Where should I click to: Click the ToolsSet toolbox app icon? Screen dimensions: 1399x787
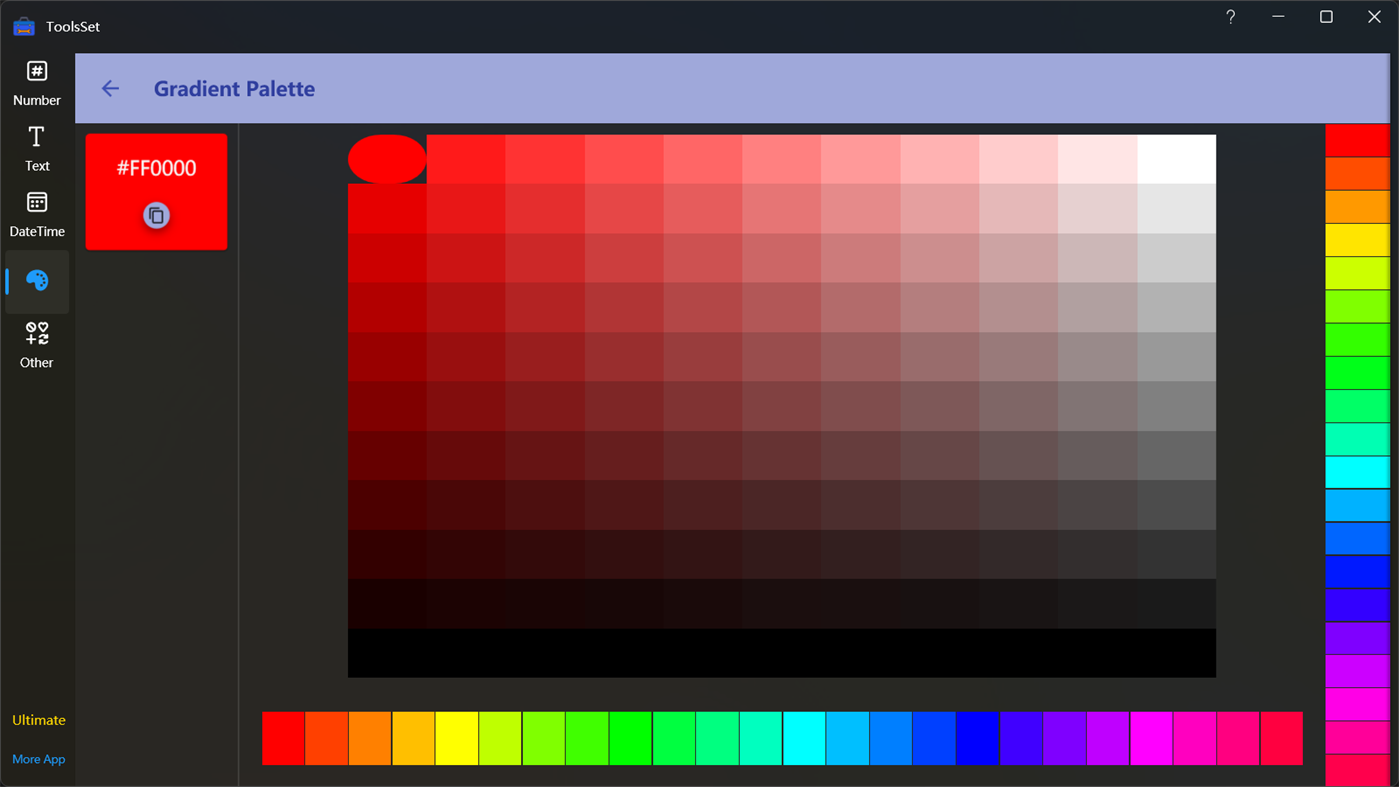[24, 26]
